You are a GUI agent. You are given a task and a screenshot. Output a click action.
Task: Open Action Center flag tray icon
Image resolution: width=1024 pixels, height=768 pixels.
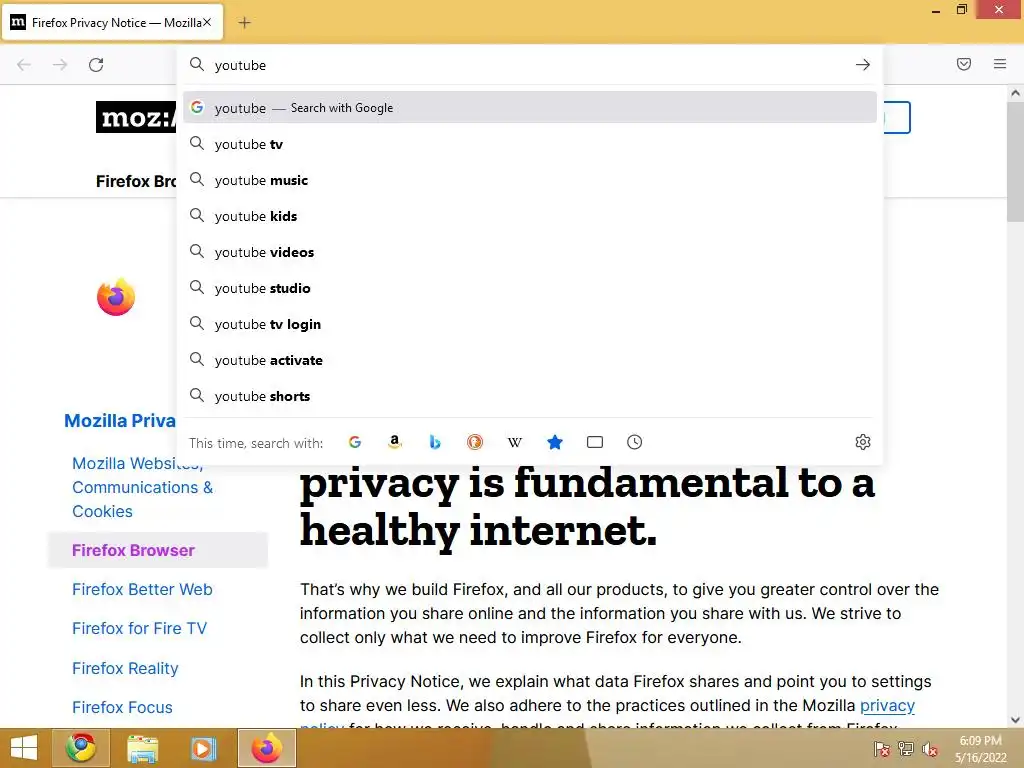tap(882, 748)
